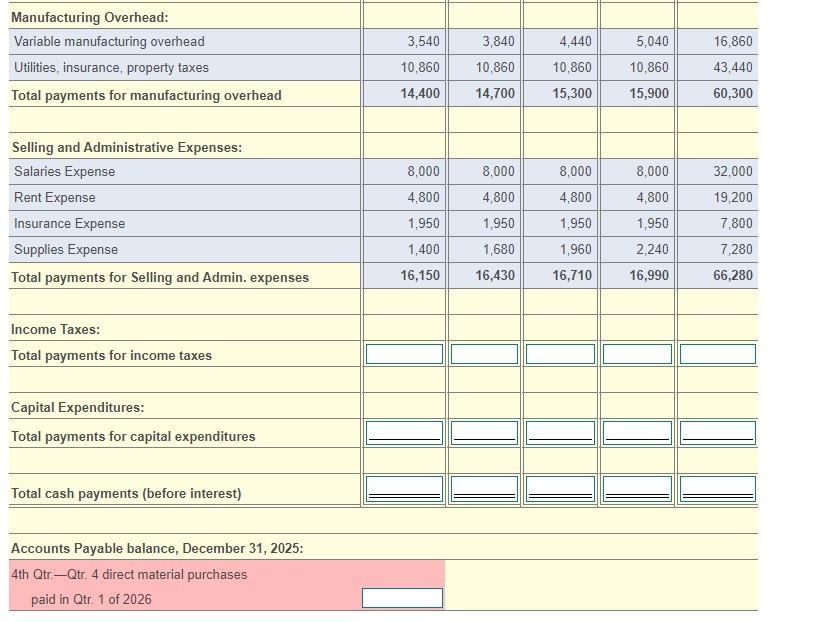Click manufacturing overhead total 14,700
Screen dimensions: 826x622
tap(495, 93)
